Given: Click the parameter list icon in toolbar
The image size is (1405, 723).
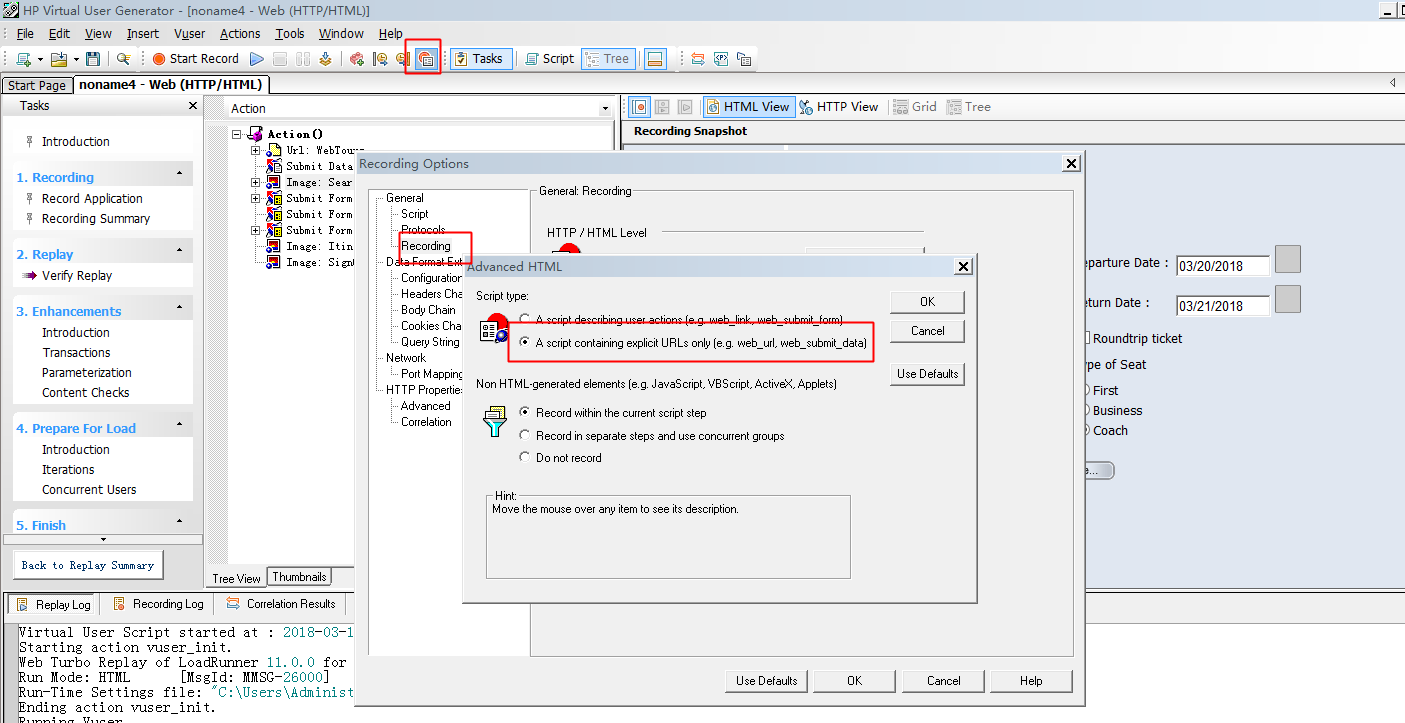Looking at the screenshot, I should pyautogui.click(x=721, y=59).
